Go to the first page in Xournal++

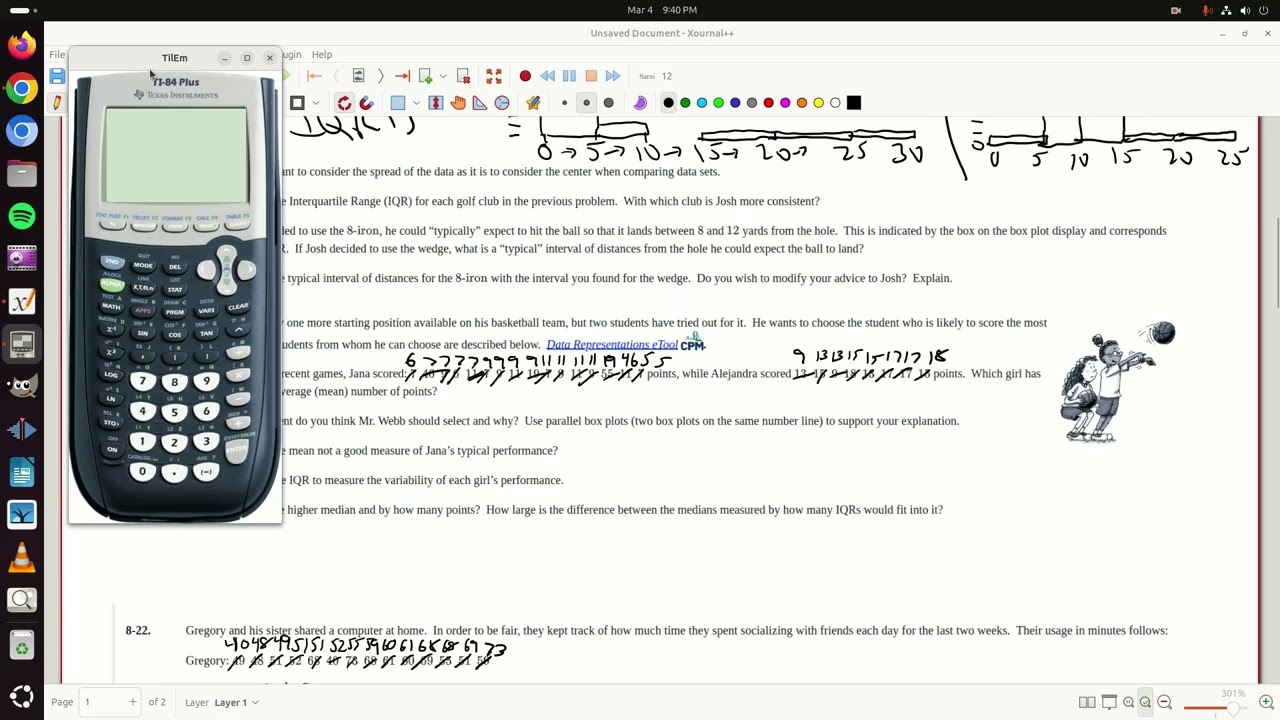pos(315,76)
